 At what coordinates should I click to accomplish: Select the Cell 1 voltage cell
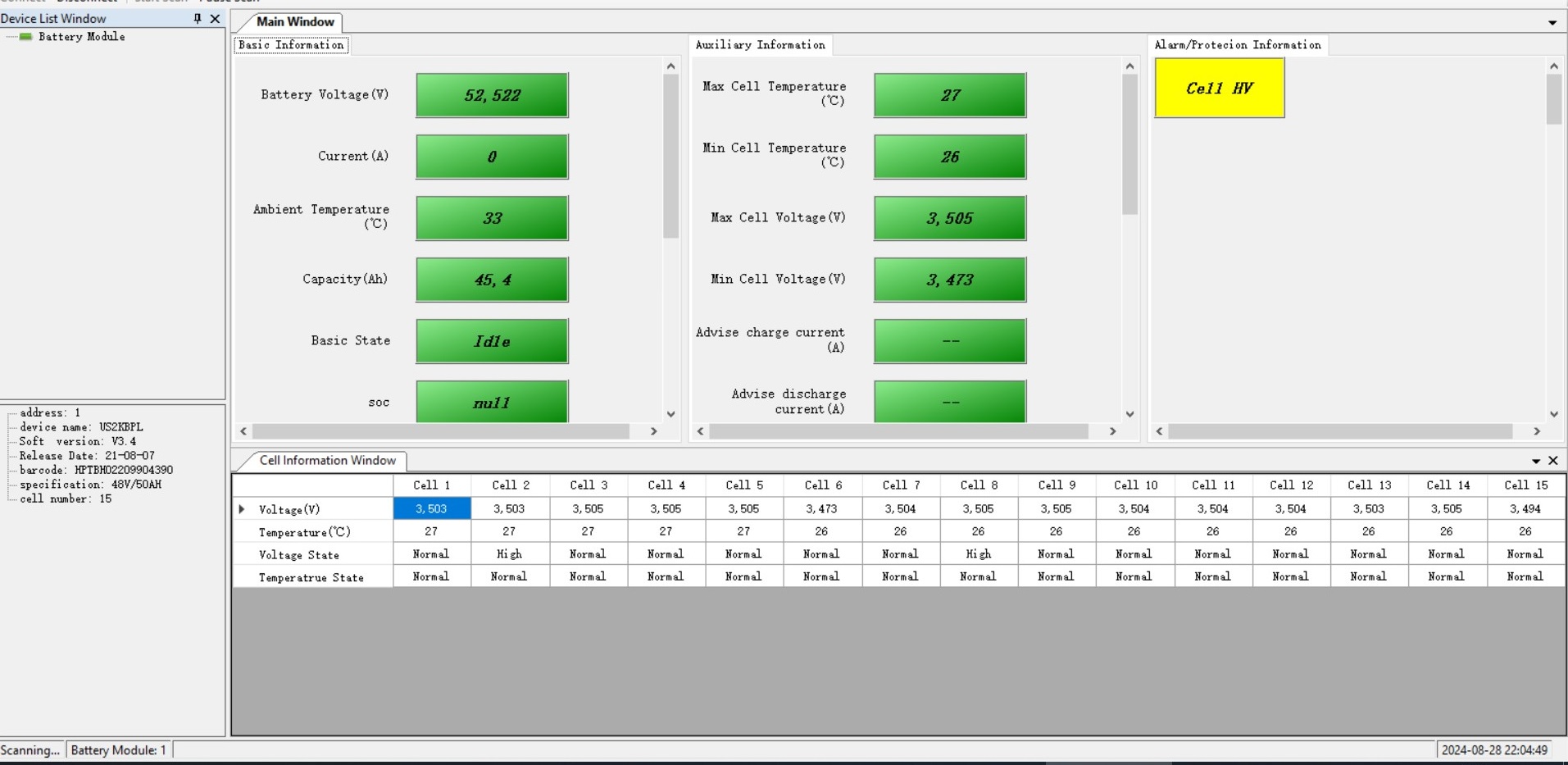point(432,509)
